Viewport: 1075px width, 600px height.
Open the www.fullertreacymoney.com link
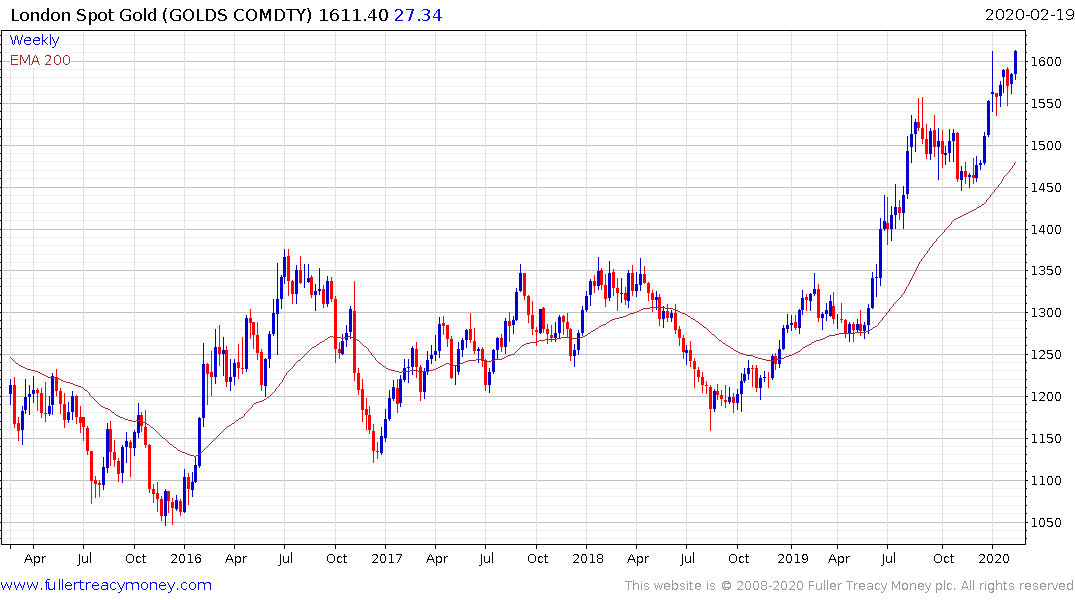click(106, 585)
